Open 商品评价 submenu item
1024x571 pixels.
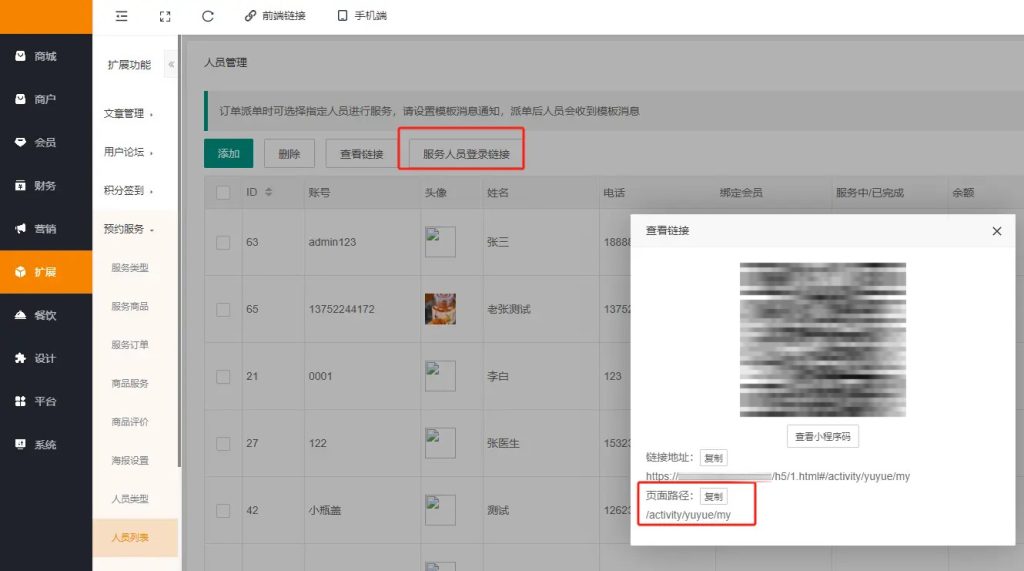pos(130,422)
